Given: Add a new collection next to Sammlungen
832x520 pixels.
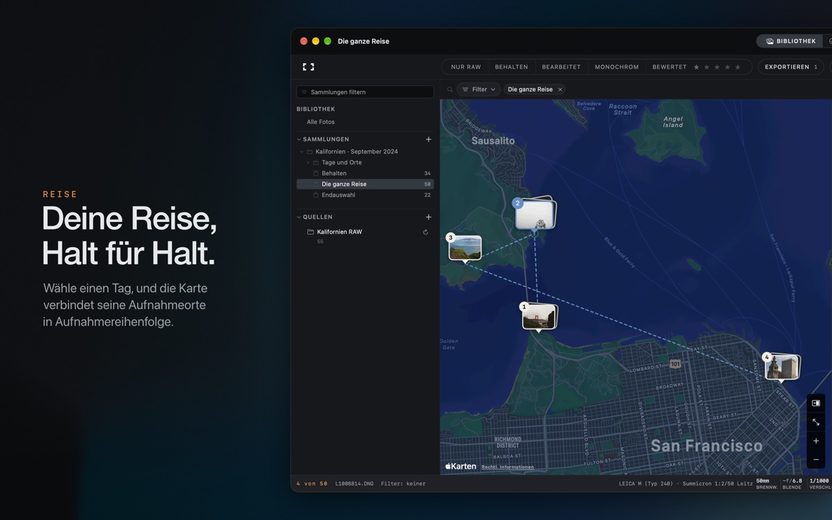Looking at the screenshot, I should pyautogui.click(x=428, y=140).
